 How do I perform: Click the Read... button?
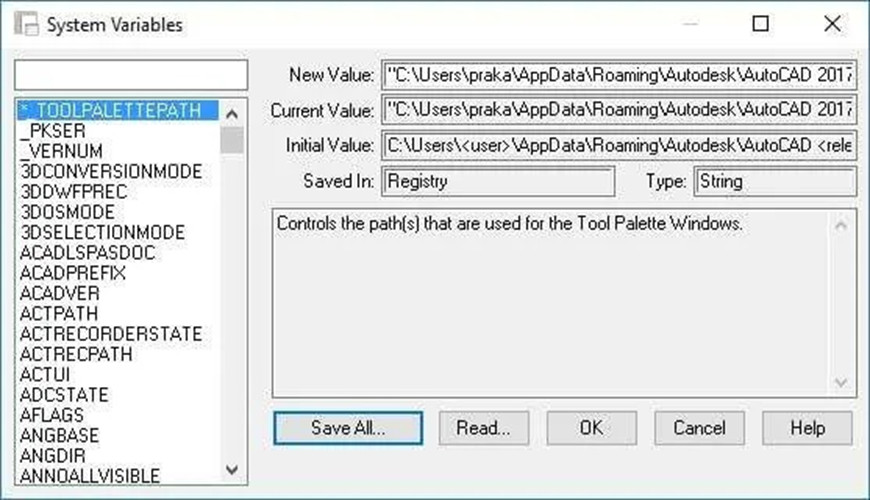[483, 428]
